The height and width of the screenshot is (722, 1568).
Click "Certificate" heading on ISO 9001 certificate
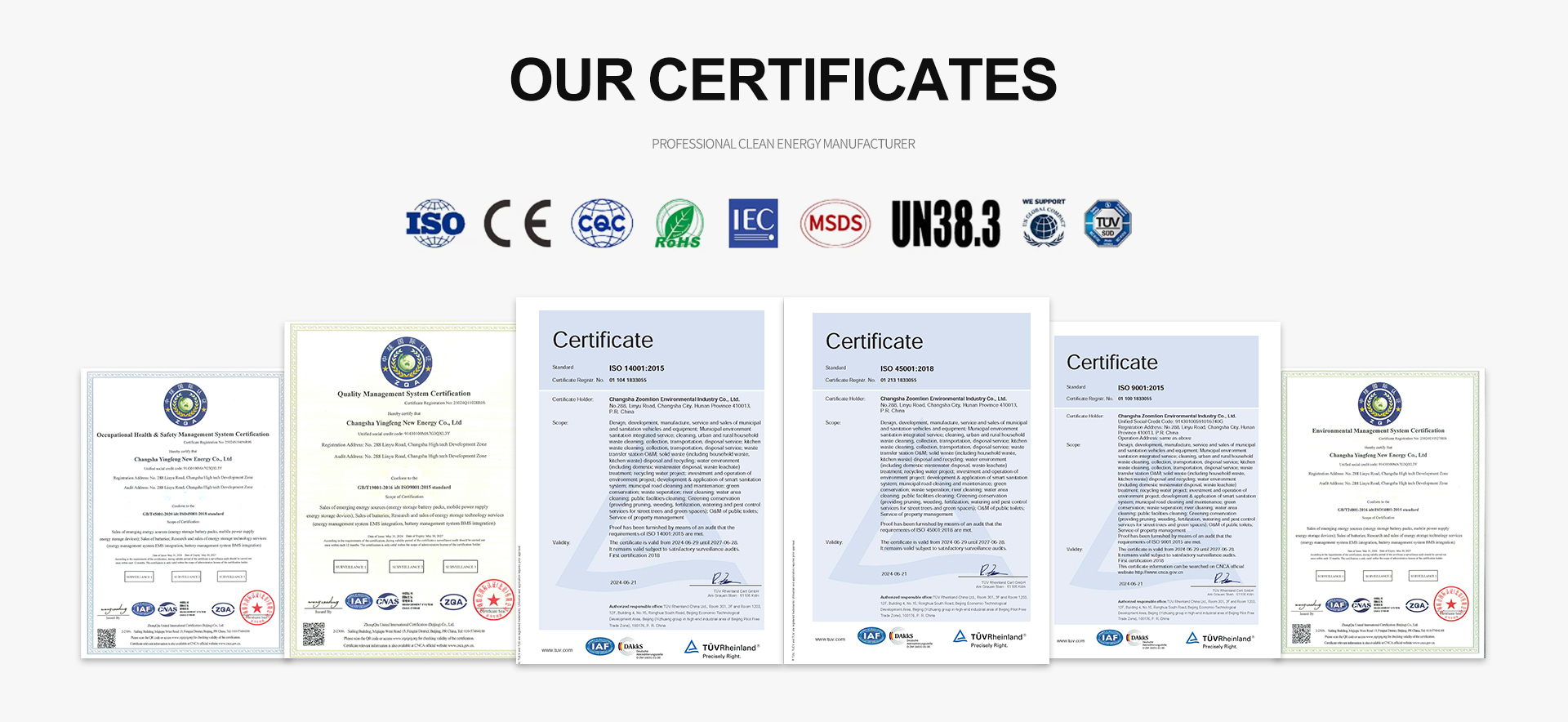(1112, 362)
